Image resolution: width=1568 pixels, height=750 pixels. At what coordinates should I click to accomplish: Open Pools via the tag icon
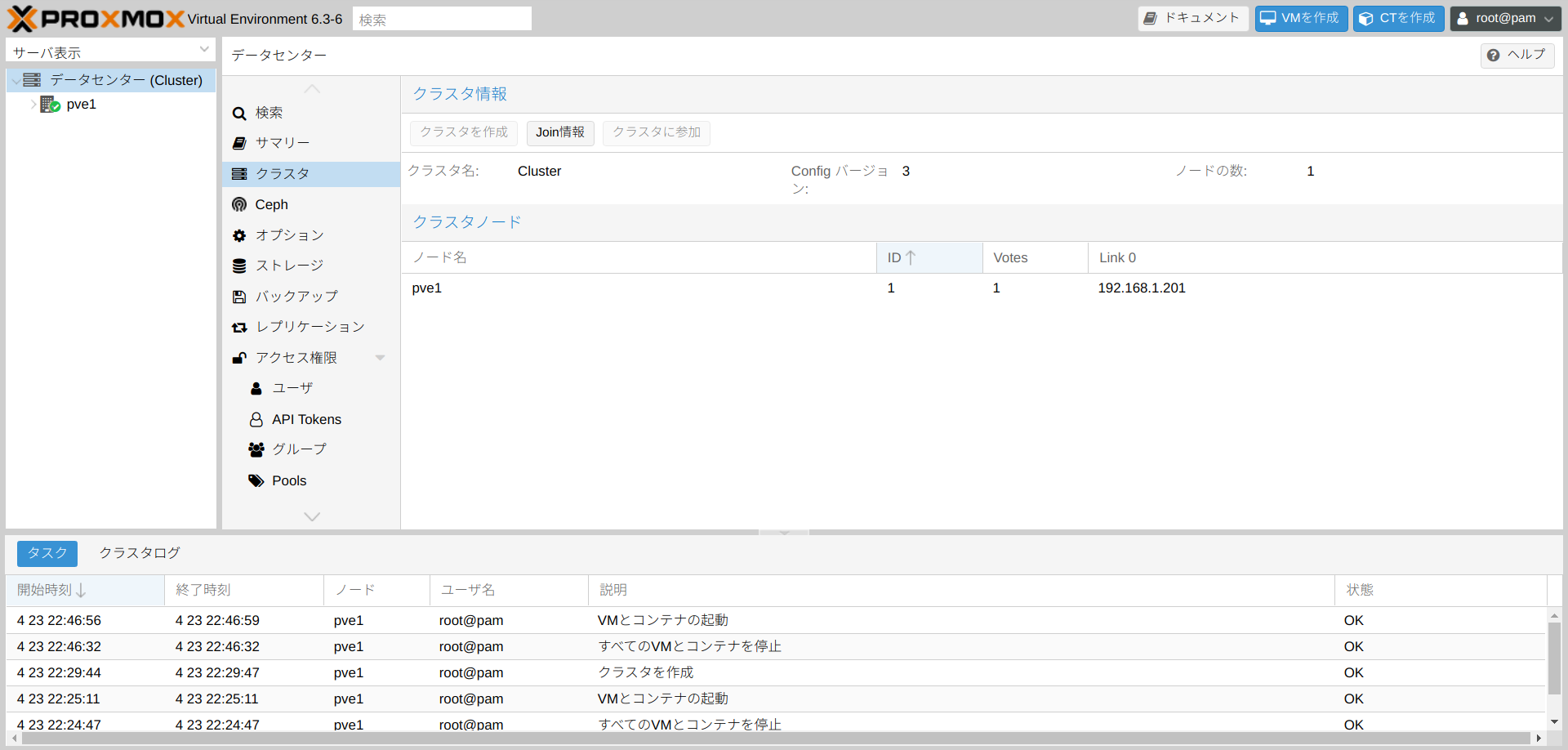click(x=256, y=480)
